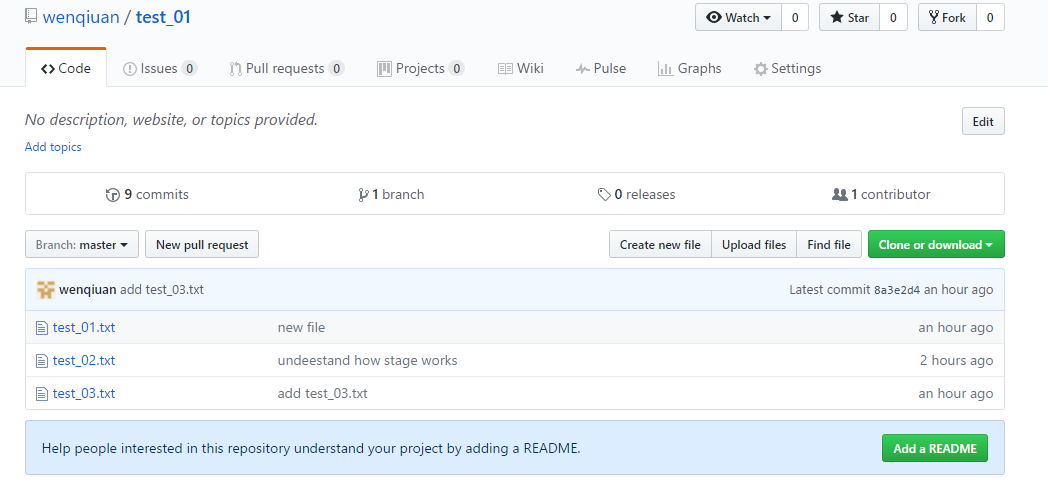Viewport: 1048px width, 490px height.
Task: Click the contributors people icon
Action: pos(839,195)
